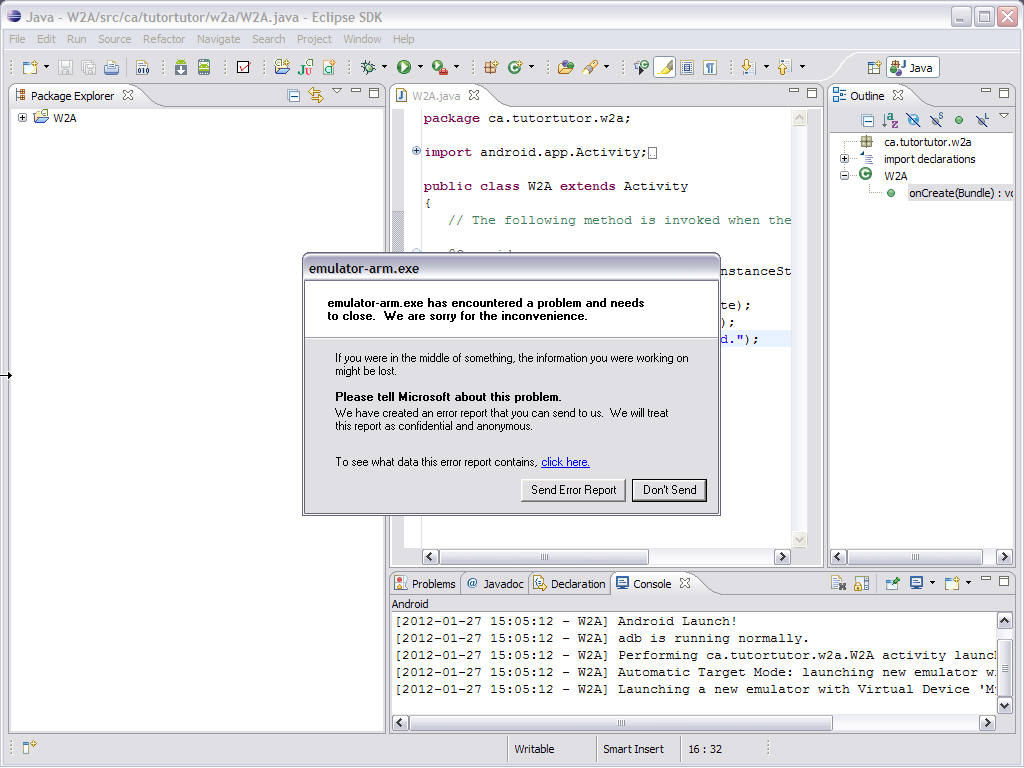Image resolution: width=1024 pixels, height=768 pixels.
Task: Click the New Java Package icon
Action: [491, 67]
